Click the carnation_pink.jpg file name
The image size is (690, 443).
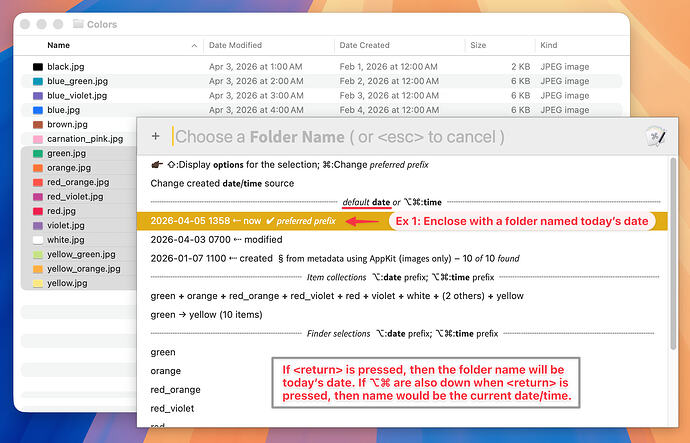tap(85, 139)
